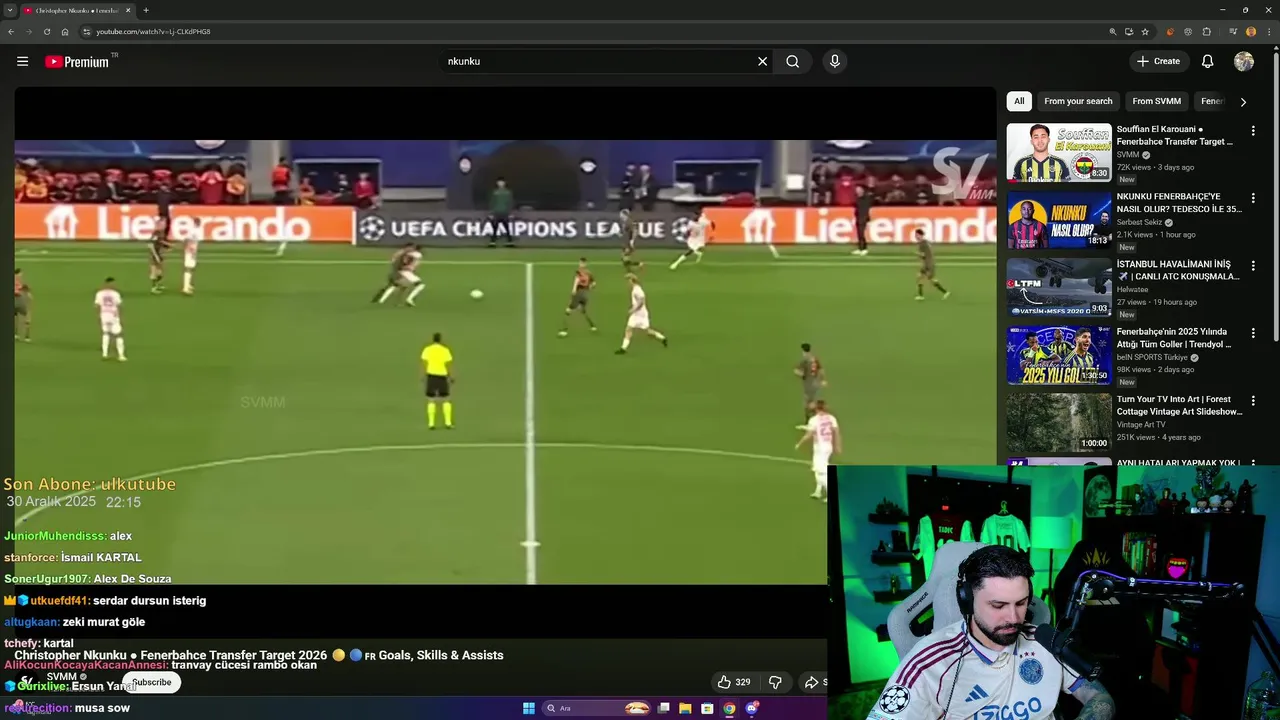Open İstanbul Havalimanı İniş video thumbnail

tap(1059, 288)
